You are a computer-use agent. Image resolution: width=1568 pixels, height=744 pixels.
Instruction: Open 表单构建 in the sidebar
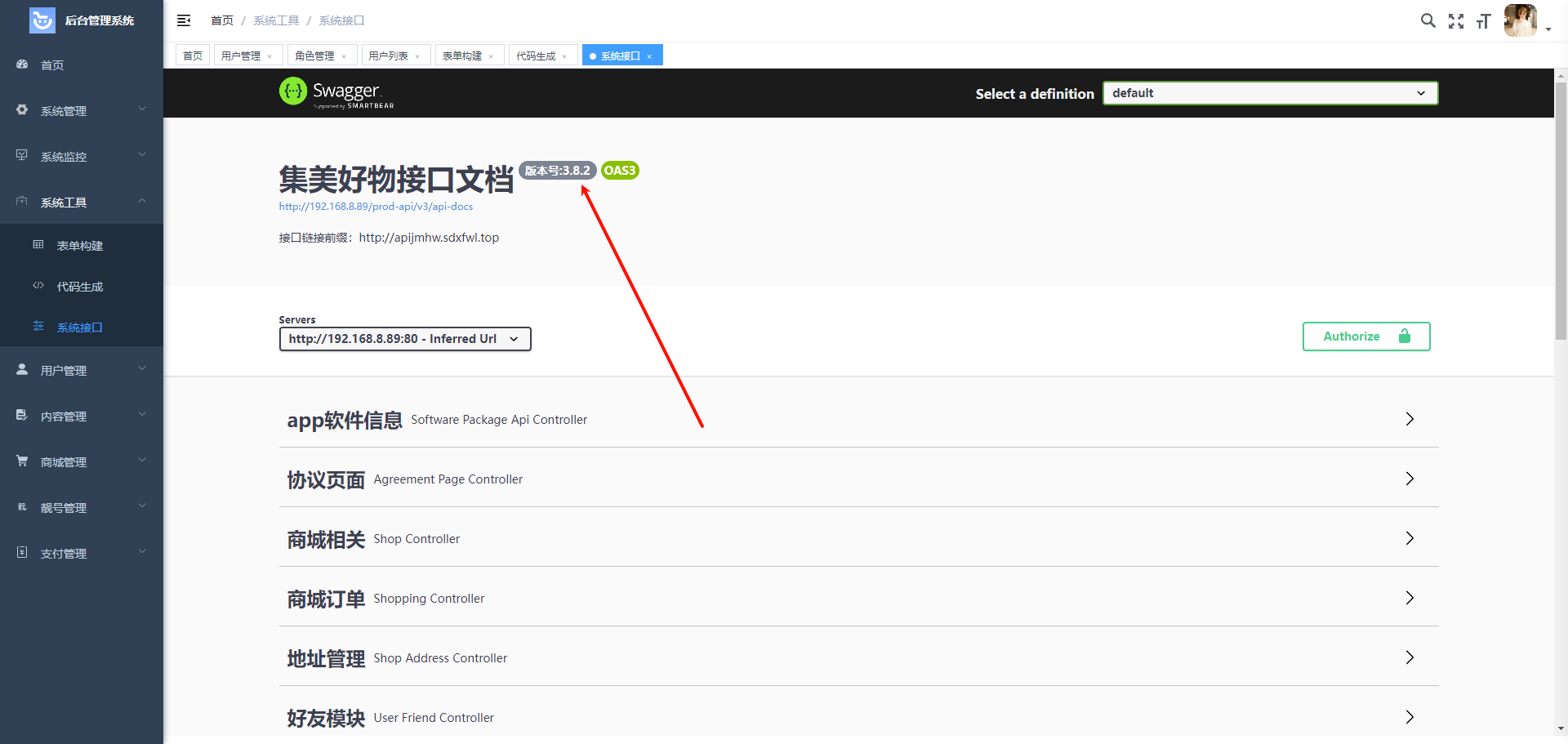(x=82, y=245)
